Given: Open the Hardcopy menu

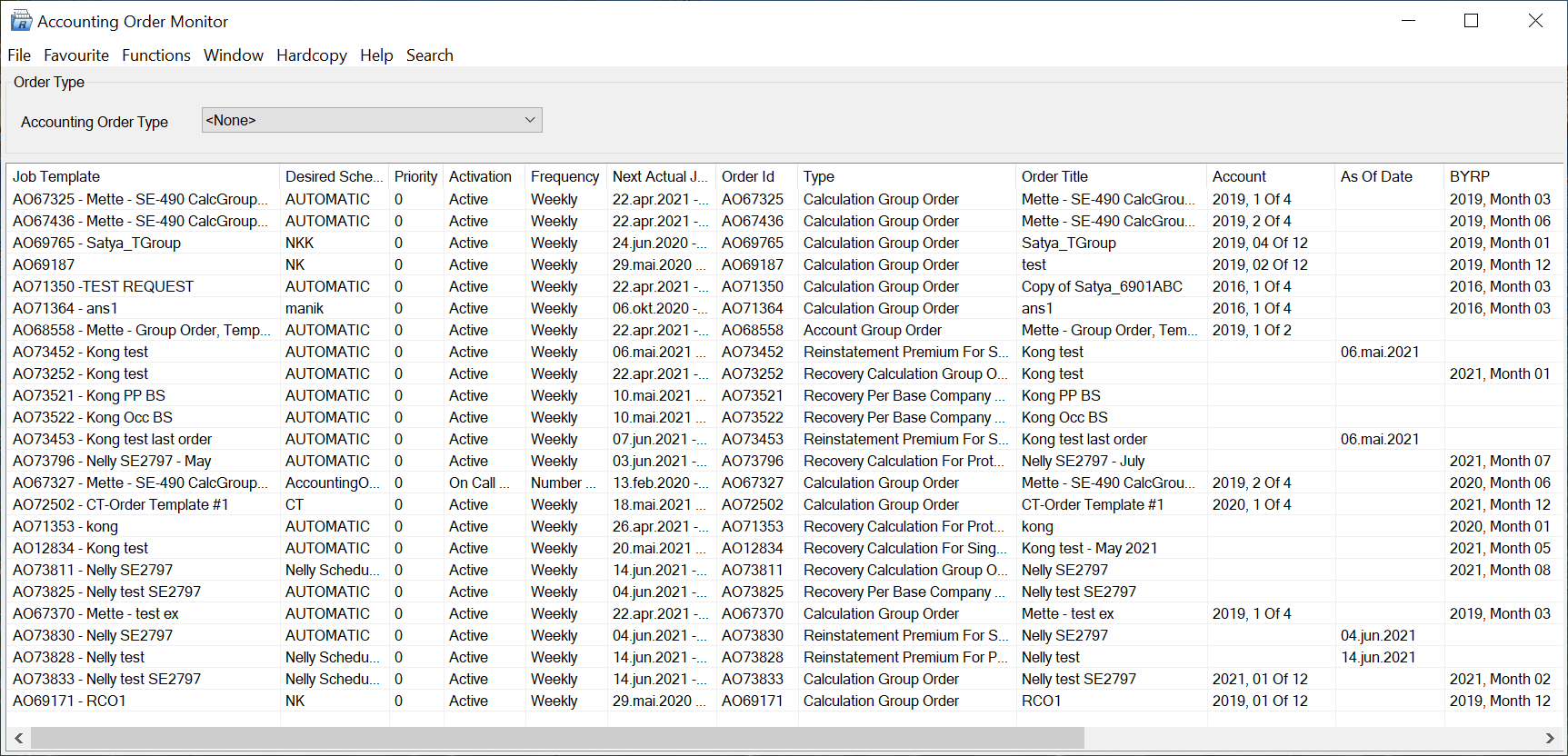Looking at the screenshot, I should pos(312,55).
